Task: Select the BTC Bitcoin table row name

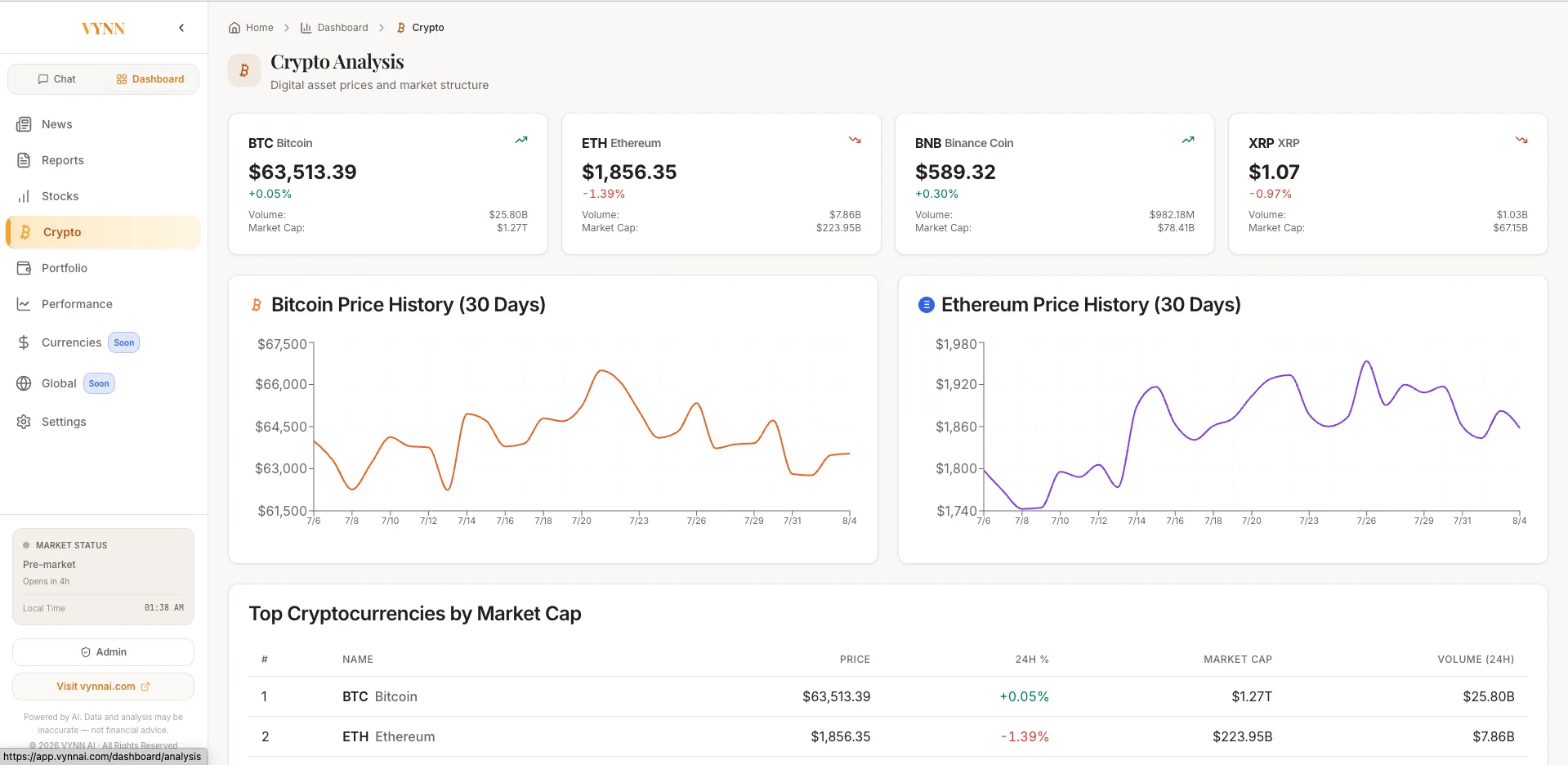Action: pos(380,696)
